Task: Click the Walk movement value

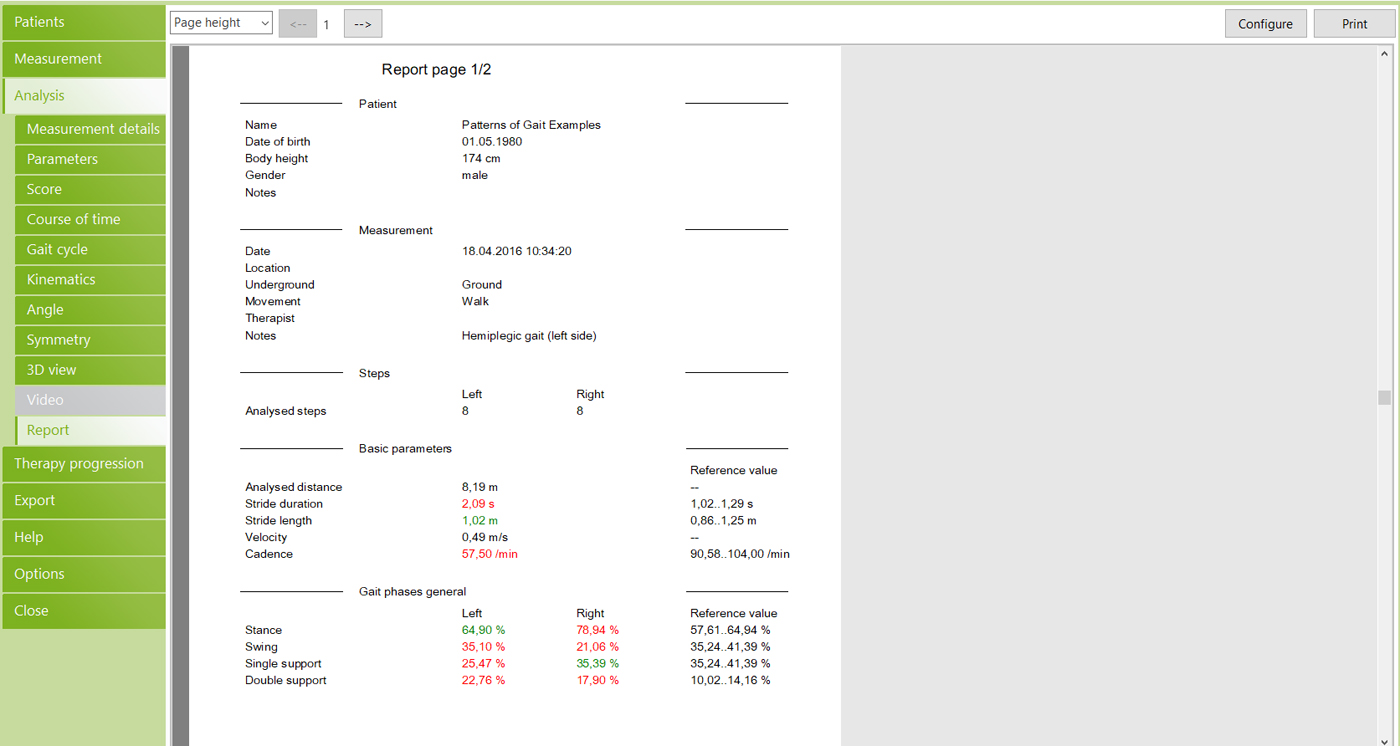Action: [x=476, y=302]
